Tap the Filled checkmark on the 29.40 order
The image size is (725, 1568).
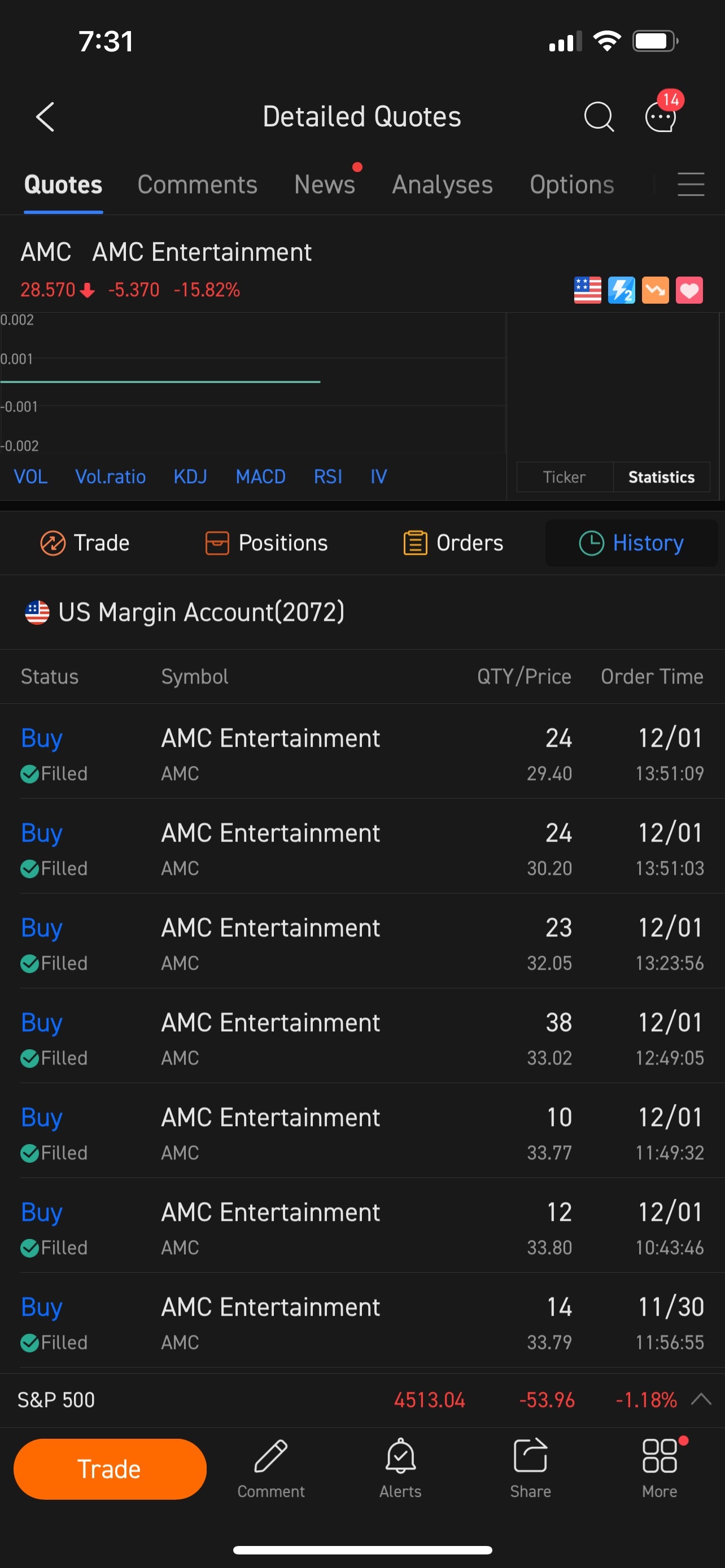click(29, 774)
